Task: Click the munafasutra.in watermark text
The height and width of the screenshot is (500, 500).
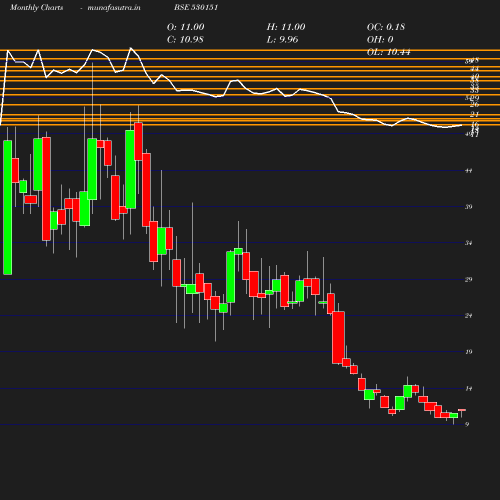Action: [x=114, y=7]
